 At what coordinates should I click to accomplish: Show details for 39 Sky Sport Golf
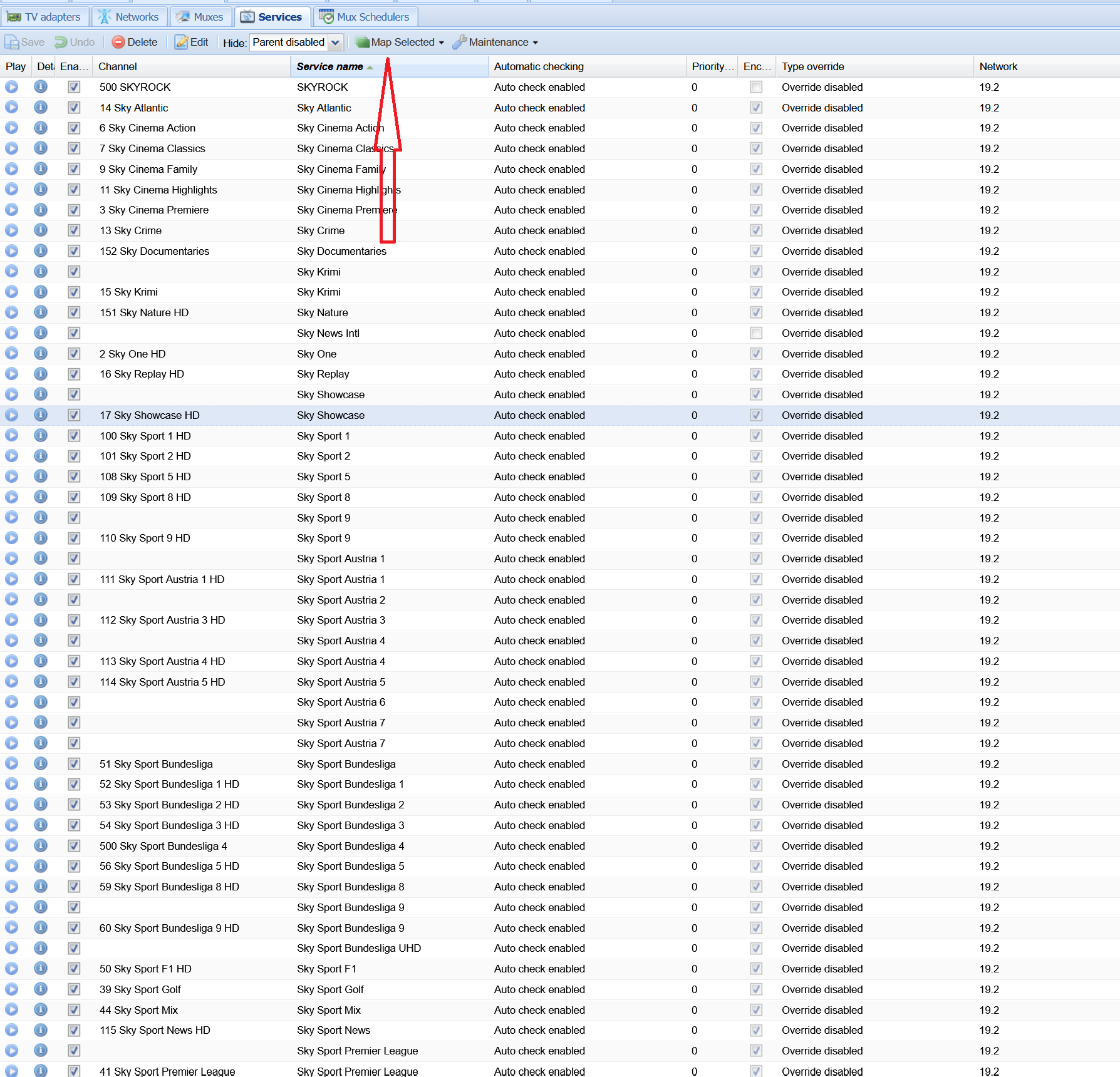click(41, 989)
